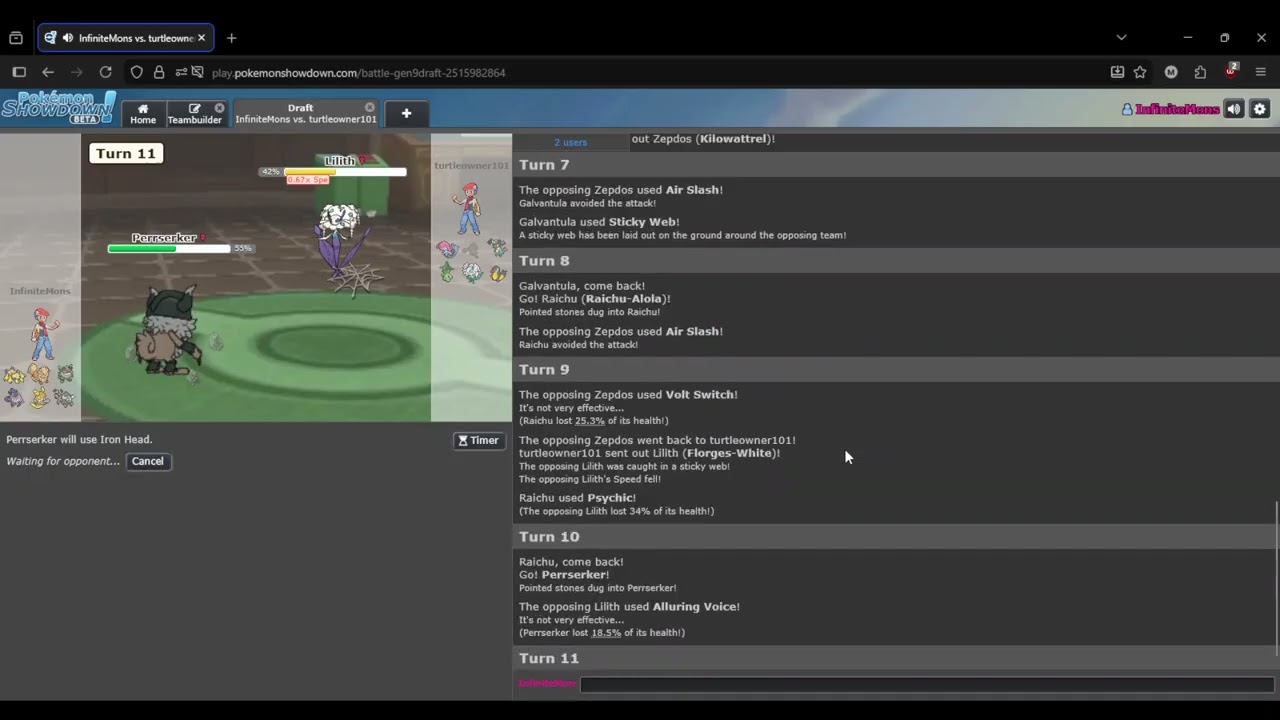Mute the browser tab audio
1280x720 pixels.
point(67,38)
